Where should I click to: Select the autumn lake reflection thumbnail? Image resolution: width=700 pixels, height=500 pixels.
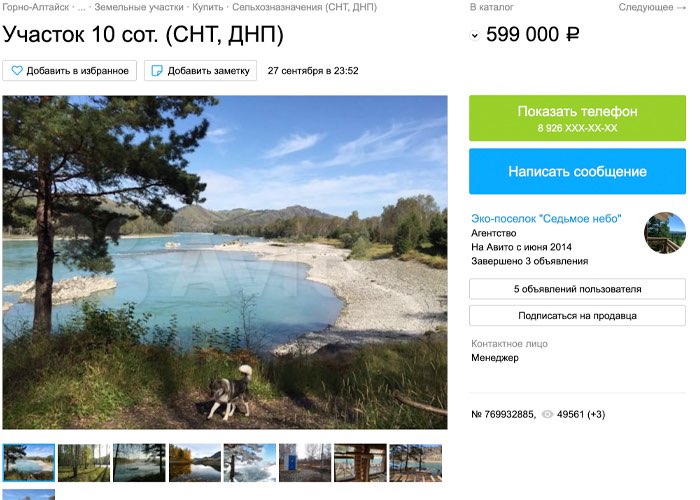click(x=194, y=462)
